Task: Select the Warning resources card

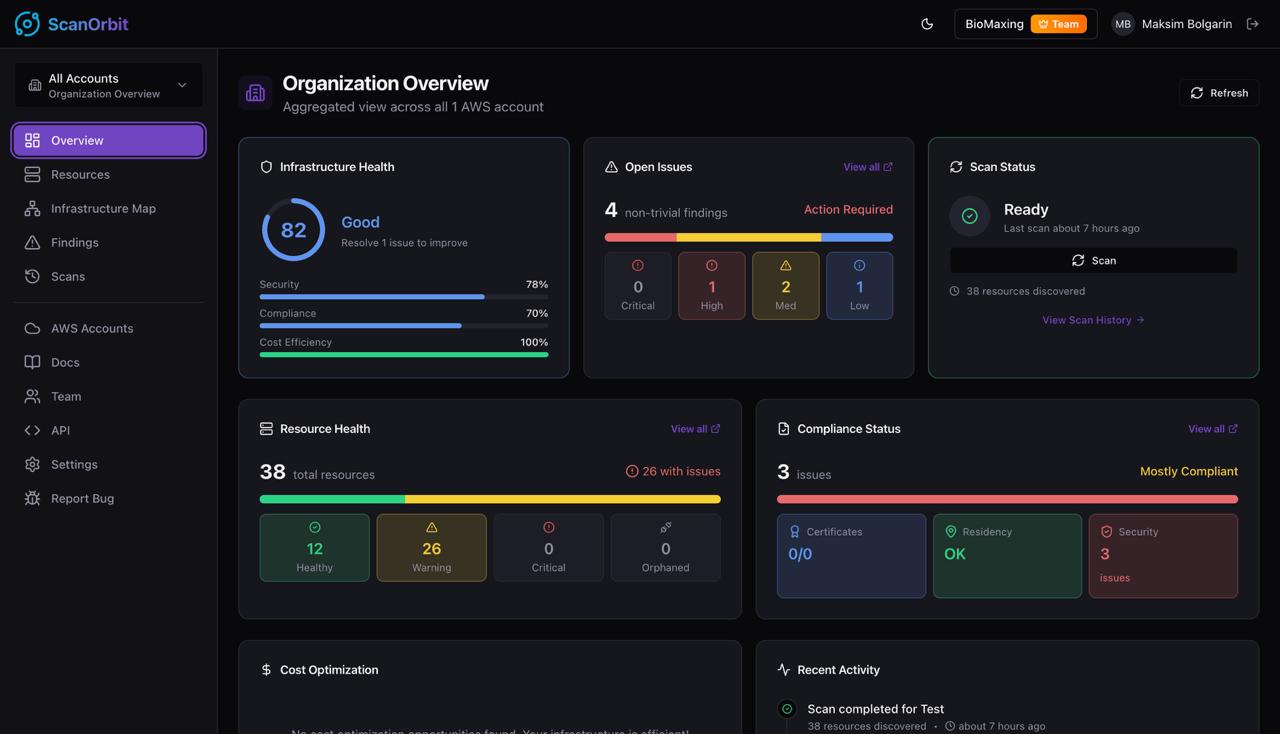Action: (431, 547)
